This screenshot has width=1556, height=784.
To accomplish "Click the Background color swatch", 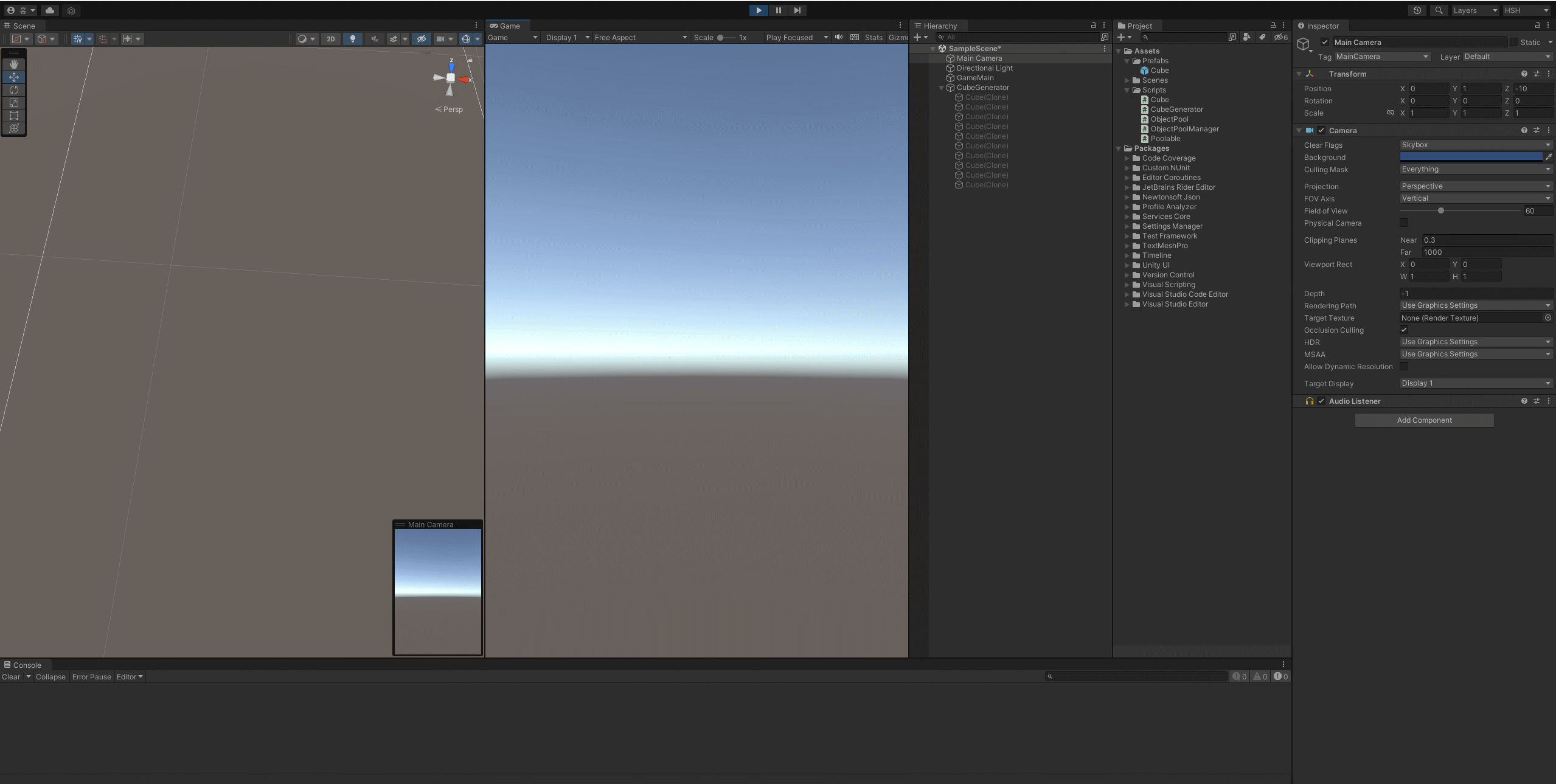I will click(1471, 157).
